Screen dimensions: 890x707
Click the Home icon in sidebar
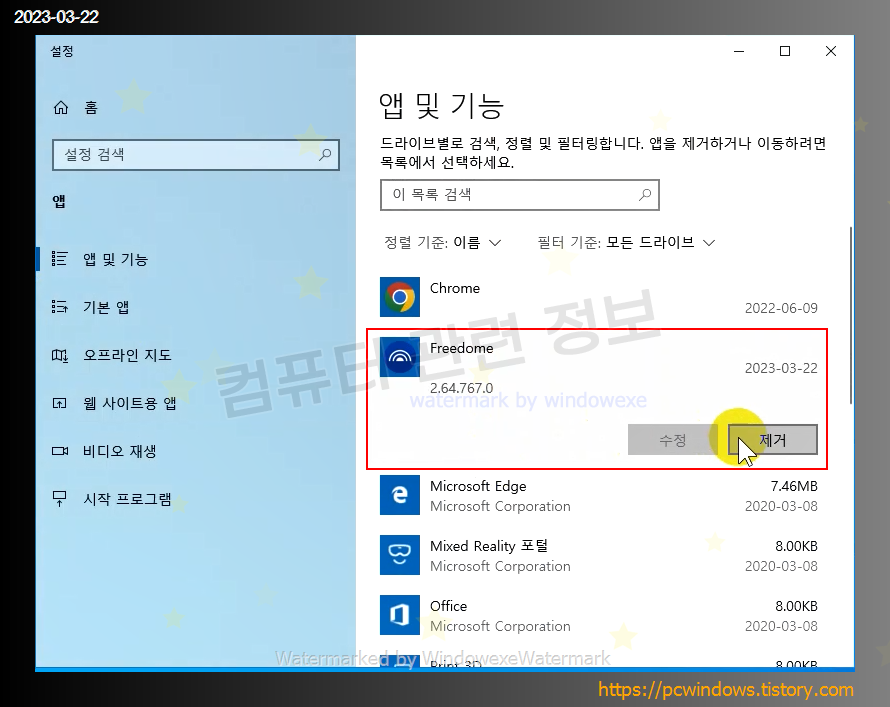coord(61,107)
